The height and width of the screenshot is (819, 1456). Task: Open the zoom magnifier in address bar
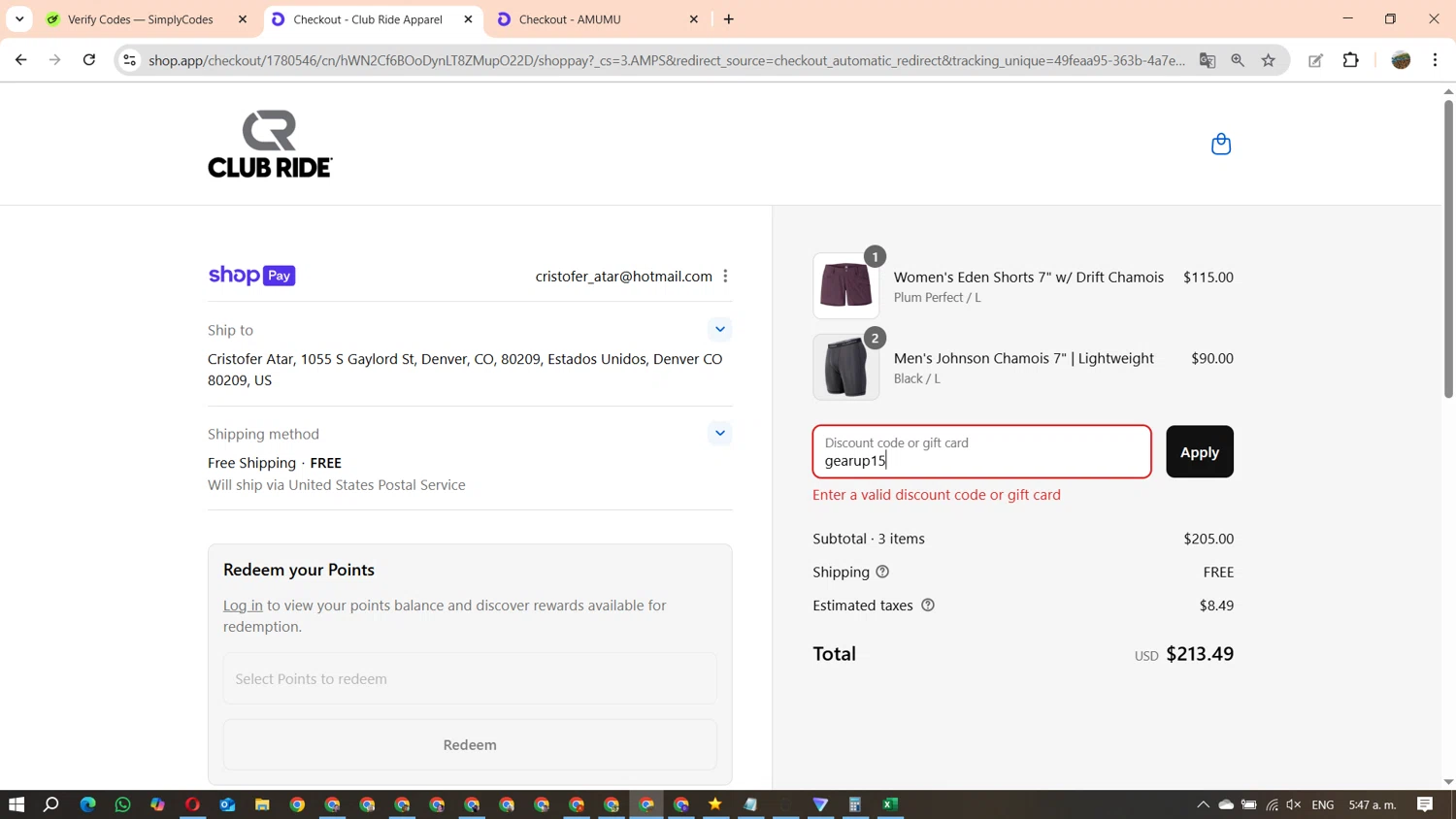pyautogui.click(x=1238, y=60)
